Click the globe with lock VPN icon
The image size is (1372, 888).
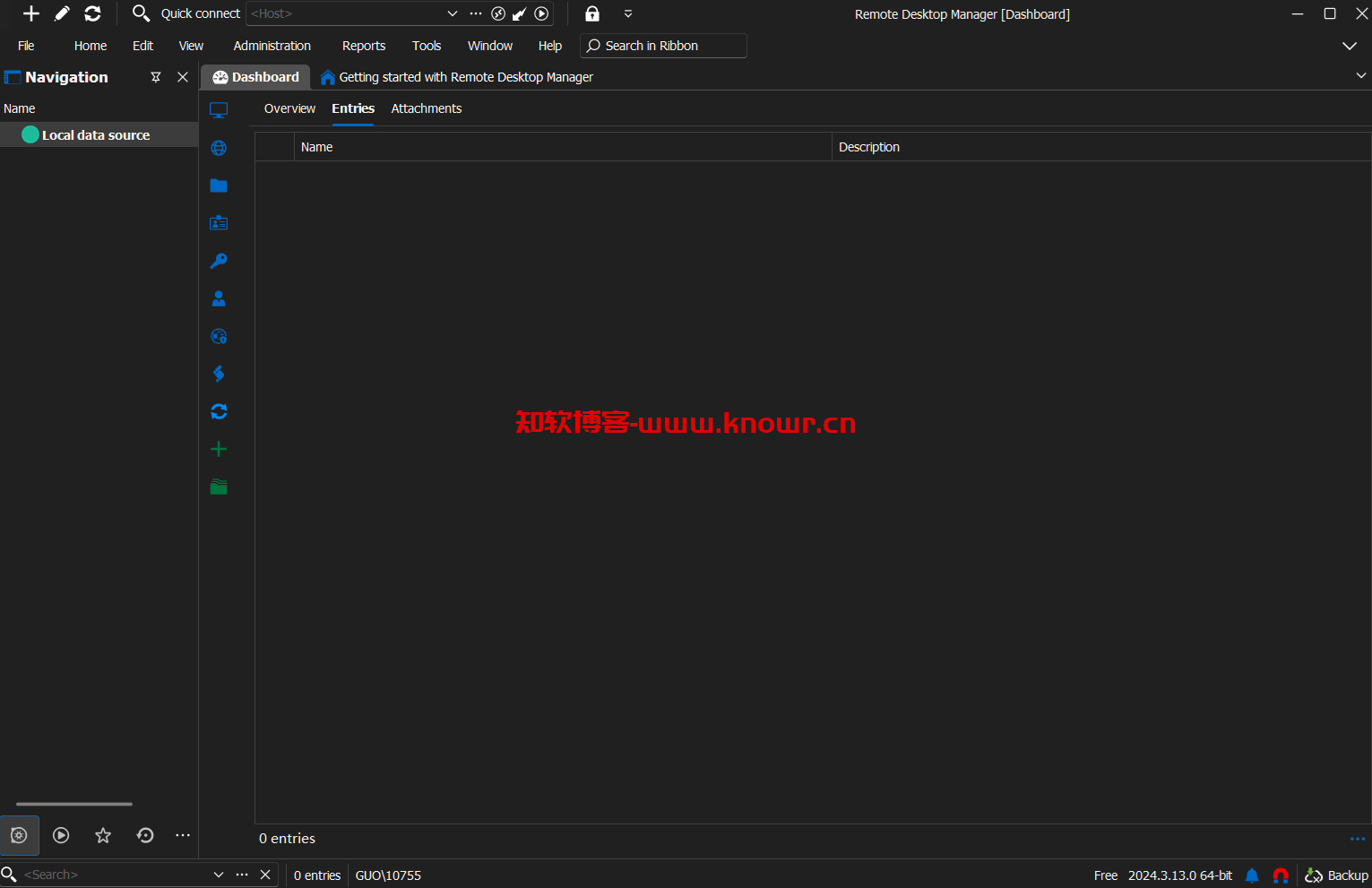(219, 336)
